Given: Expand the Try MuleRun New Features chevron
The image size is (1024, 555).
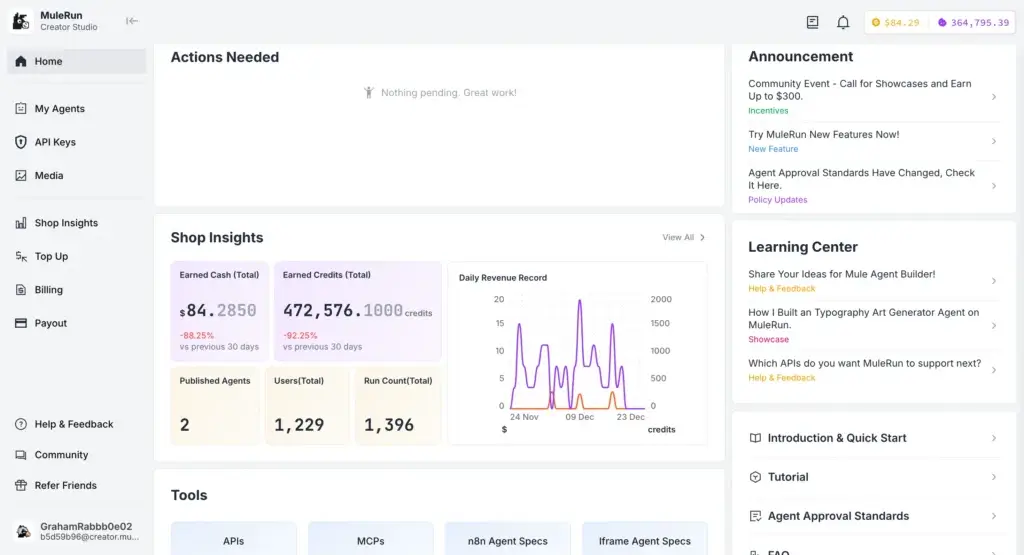Looking at the screenshot, I should (x=993, y=141).
